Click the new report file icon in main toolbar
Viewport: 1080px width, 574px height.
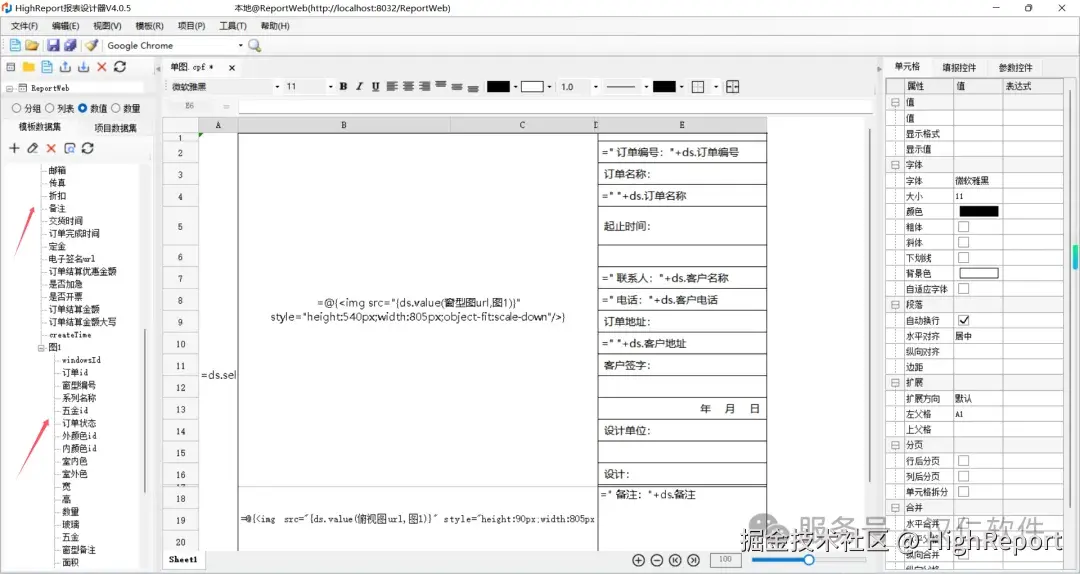coord(14,45)
